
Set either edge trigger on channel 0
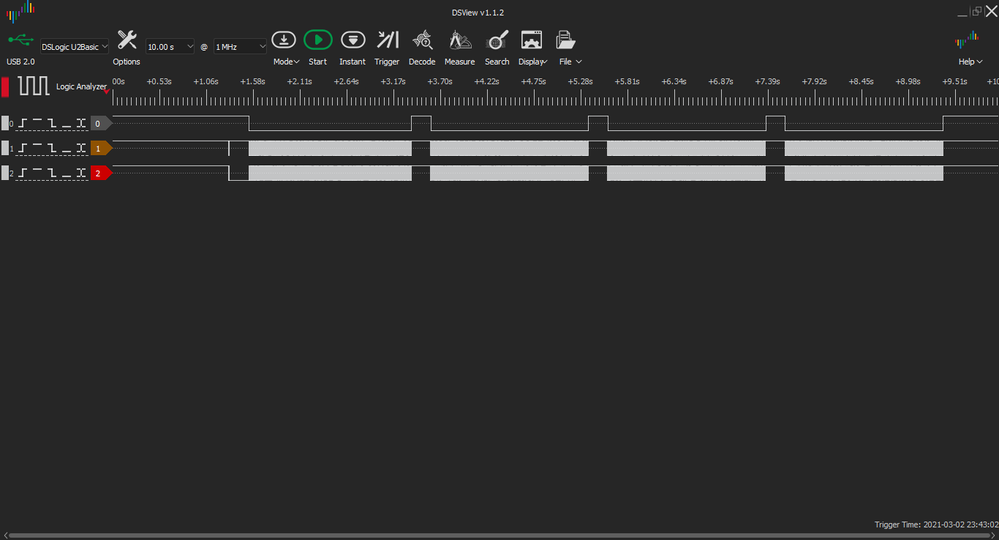point(81,124)
